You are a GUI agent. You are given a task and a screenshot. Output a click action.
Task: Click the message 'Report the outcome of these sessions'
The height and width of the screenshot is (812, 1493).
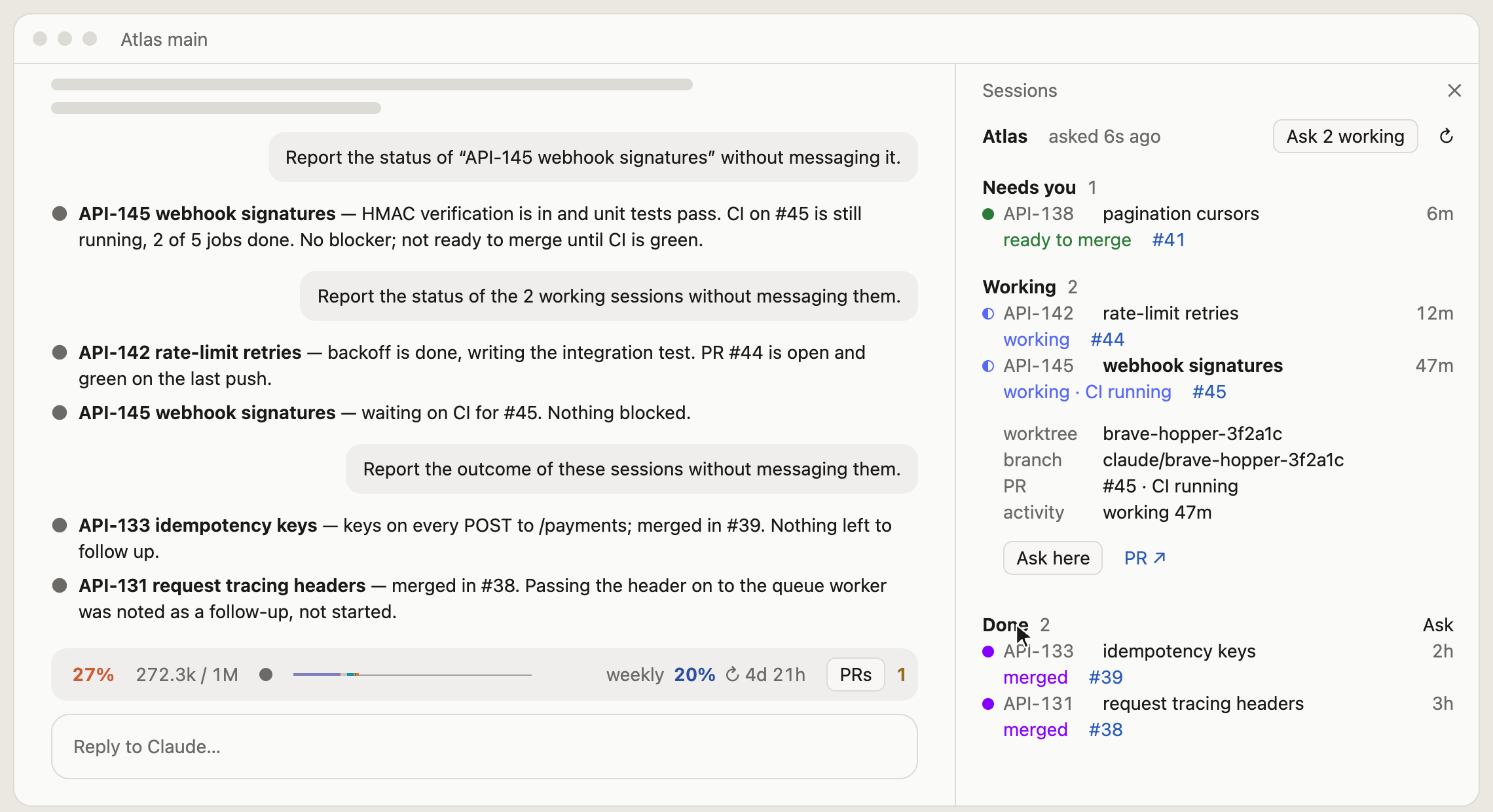pos(632,469)
